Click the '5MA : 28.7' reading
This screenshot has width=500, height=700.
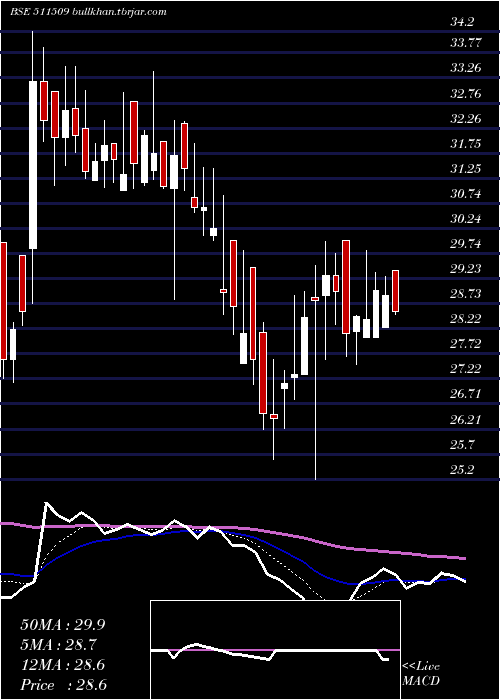coord(58,645)
